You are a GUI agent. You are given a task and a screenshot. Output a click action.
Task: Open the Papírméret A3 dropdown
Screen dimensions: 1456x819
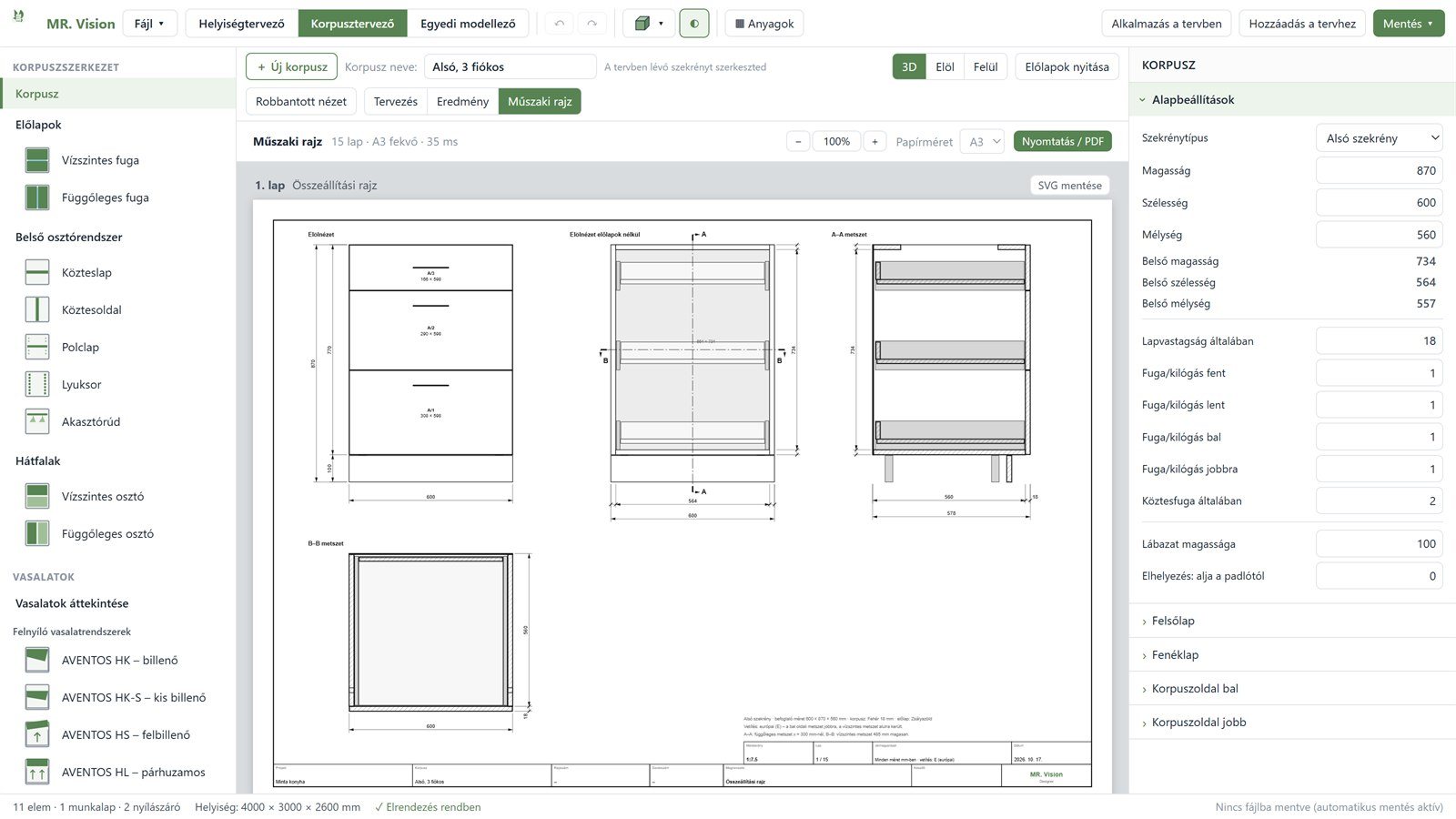click(x=982, y=141)
